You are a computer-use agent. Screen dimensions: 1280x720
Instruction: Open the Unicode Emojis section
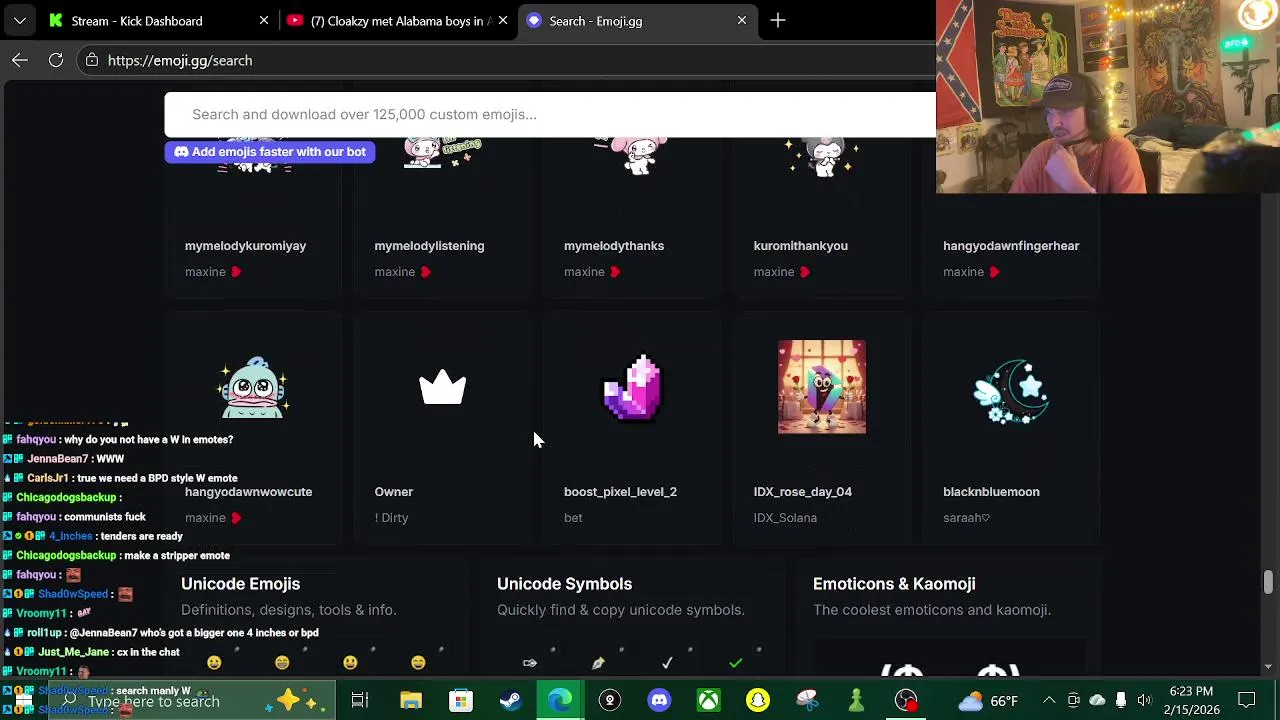240,584
